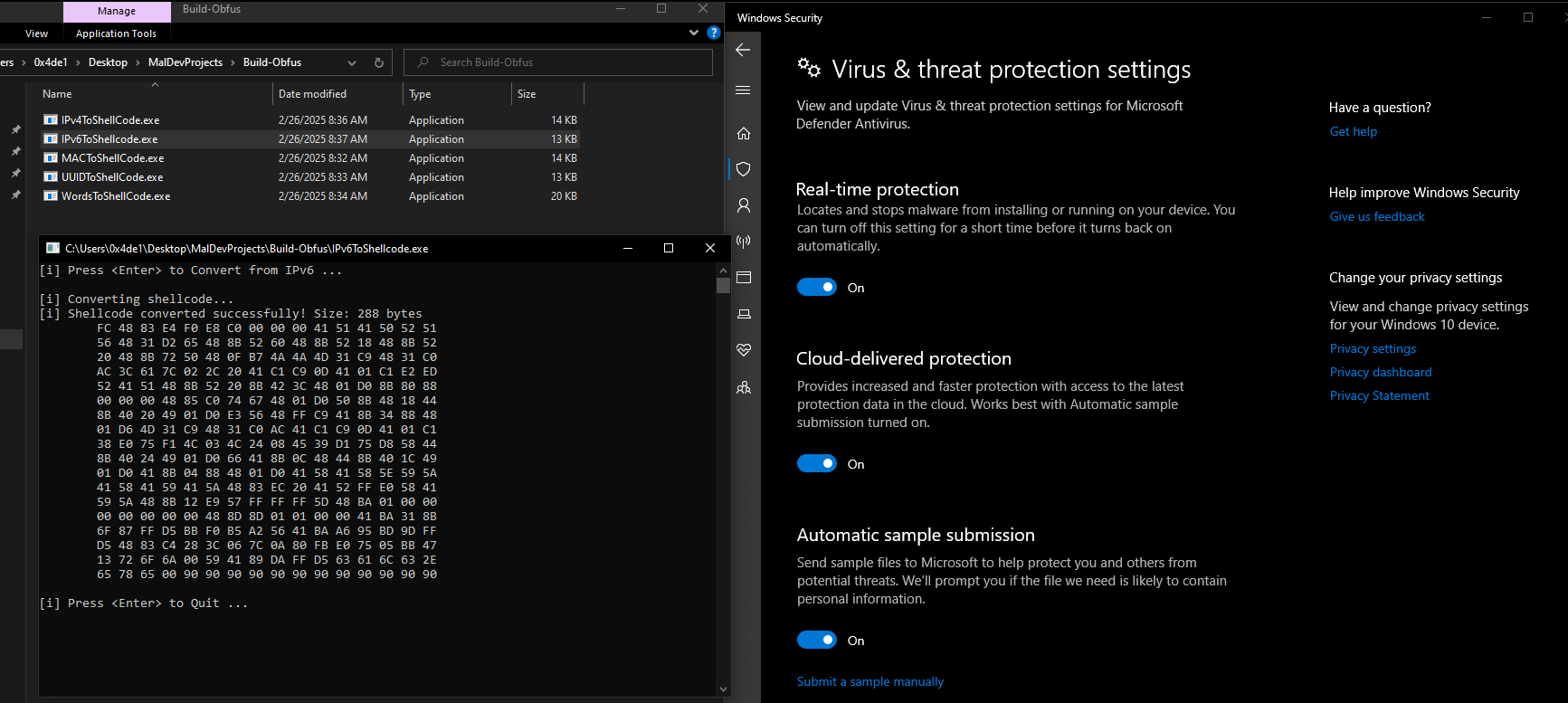This screenshot has width=1568, height=703.
Task: Open Device performance & health heart icon
Action: point(744,349)
